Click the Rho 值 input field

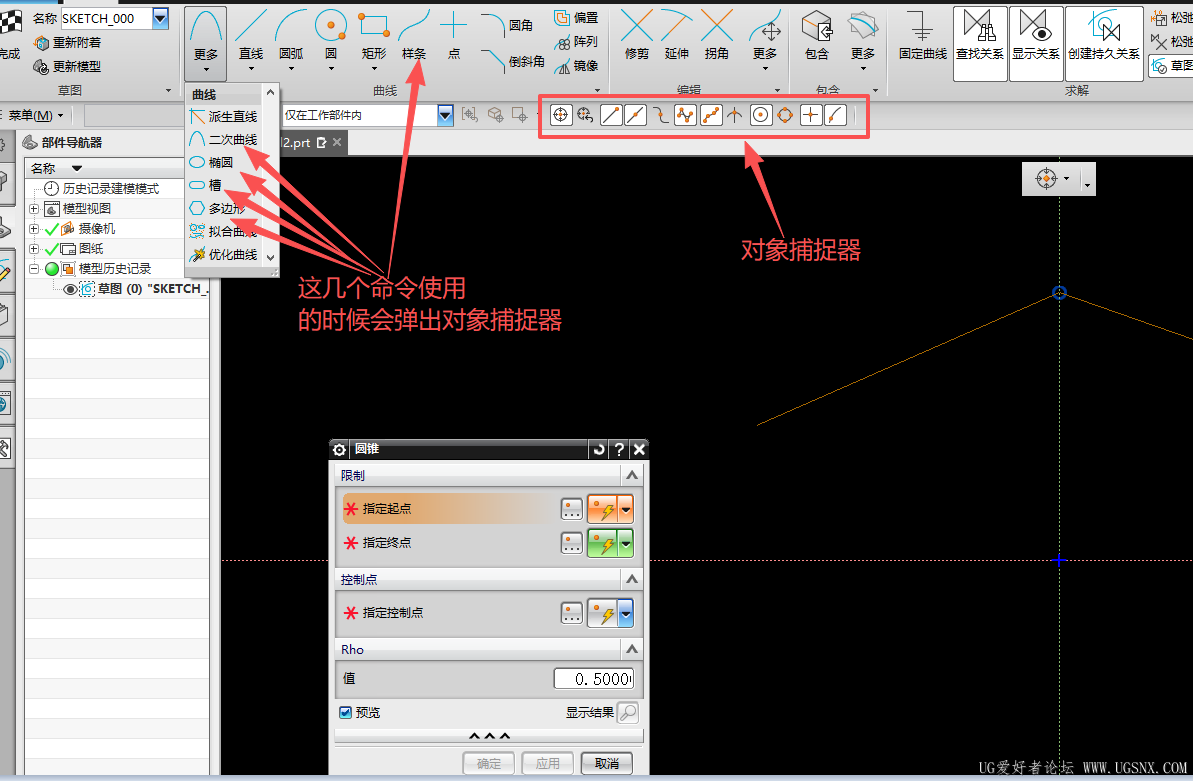click(593, 678)
